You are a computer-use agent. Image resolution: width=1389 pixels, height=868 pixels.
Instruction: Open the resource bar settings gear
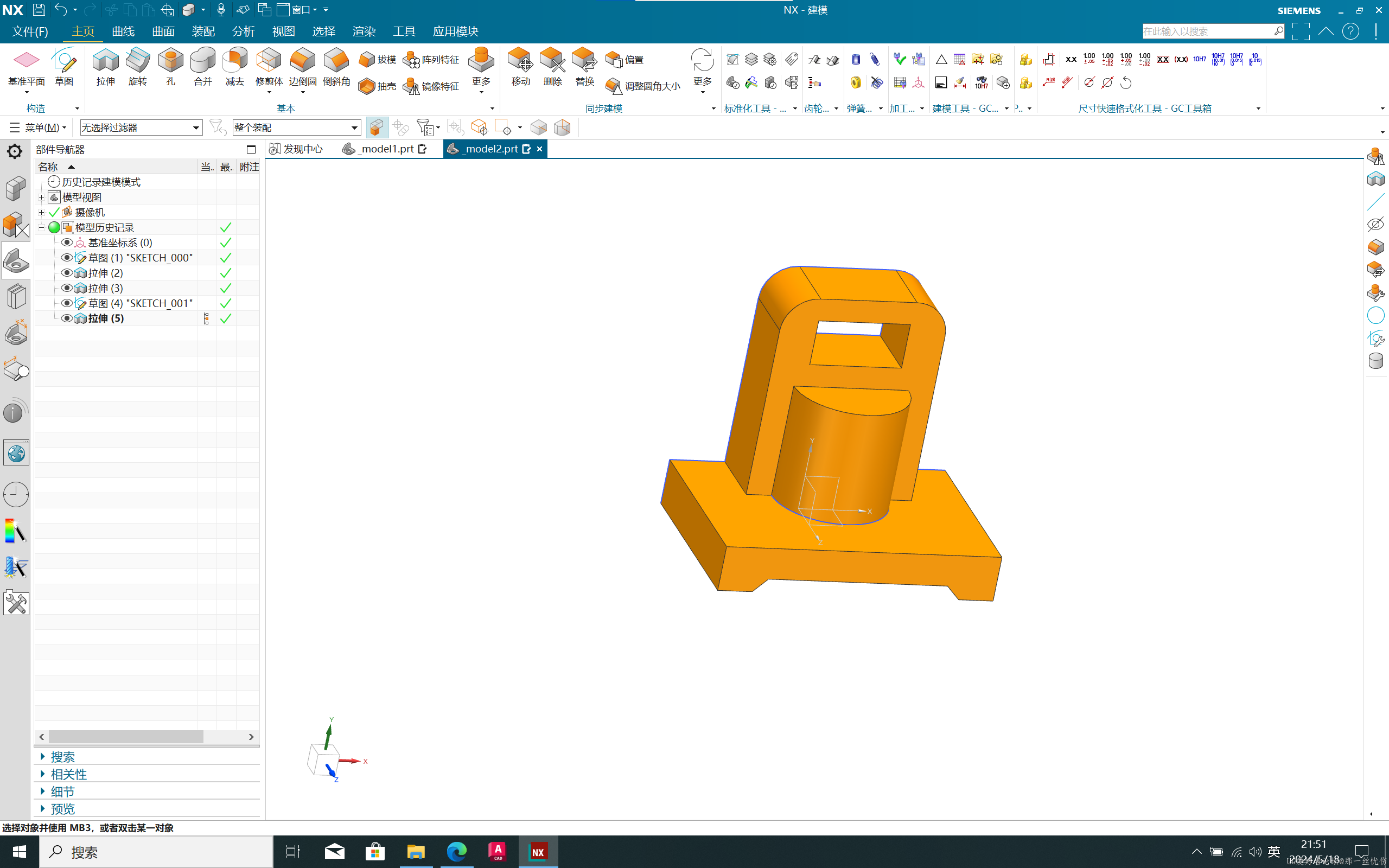[14, 151]
